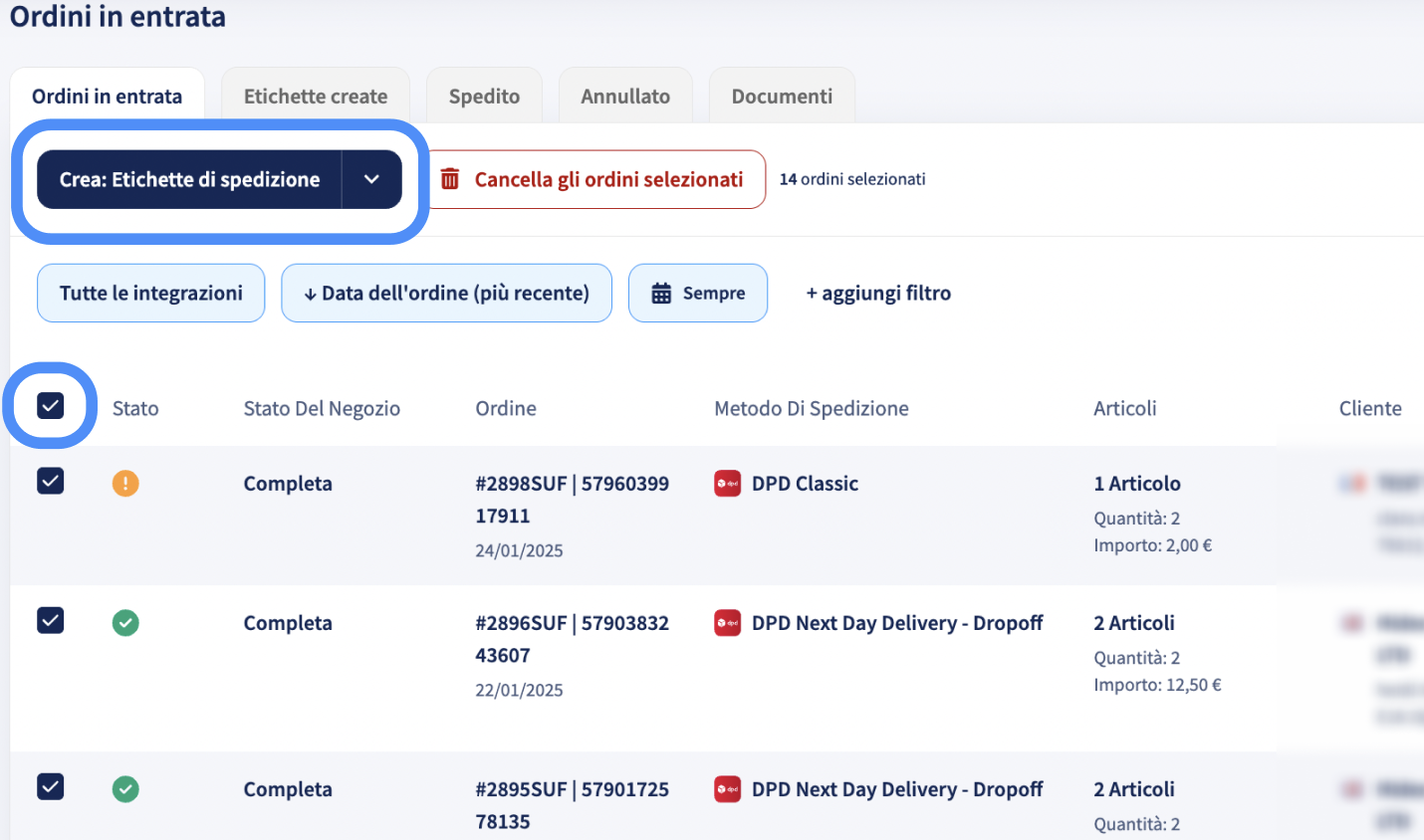Click 2 Articoli in the #2895SUF row
This screenshot has height=840, width=1424.
pyautogui.click(x=1134, y=789)
